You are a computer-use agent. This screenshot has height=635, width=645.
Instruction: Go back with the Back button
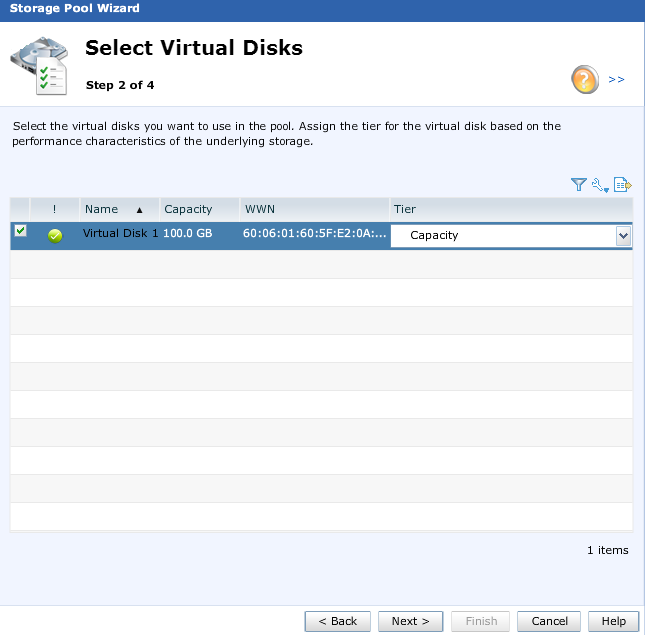337,621
